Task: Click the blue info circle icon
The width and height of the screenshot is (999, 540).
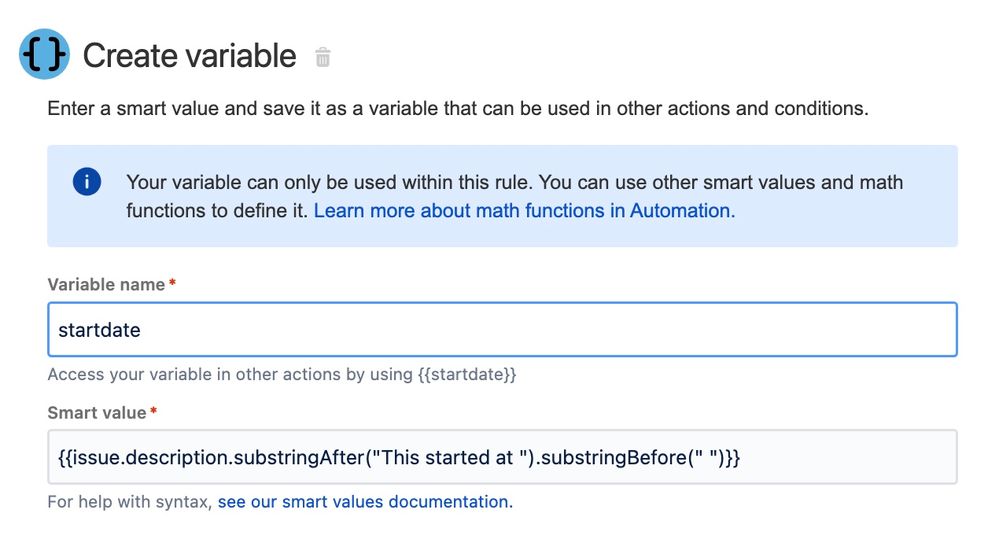Action: [x=87, y=181]
